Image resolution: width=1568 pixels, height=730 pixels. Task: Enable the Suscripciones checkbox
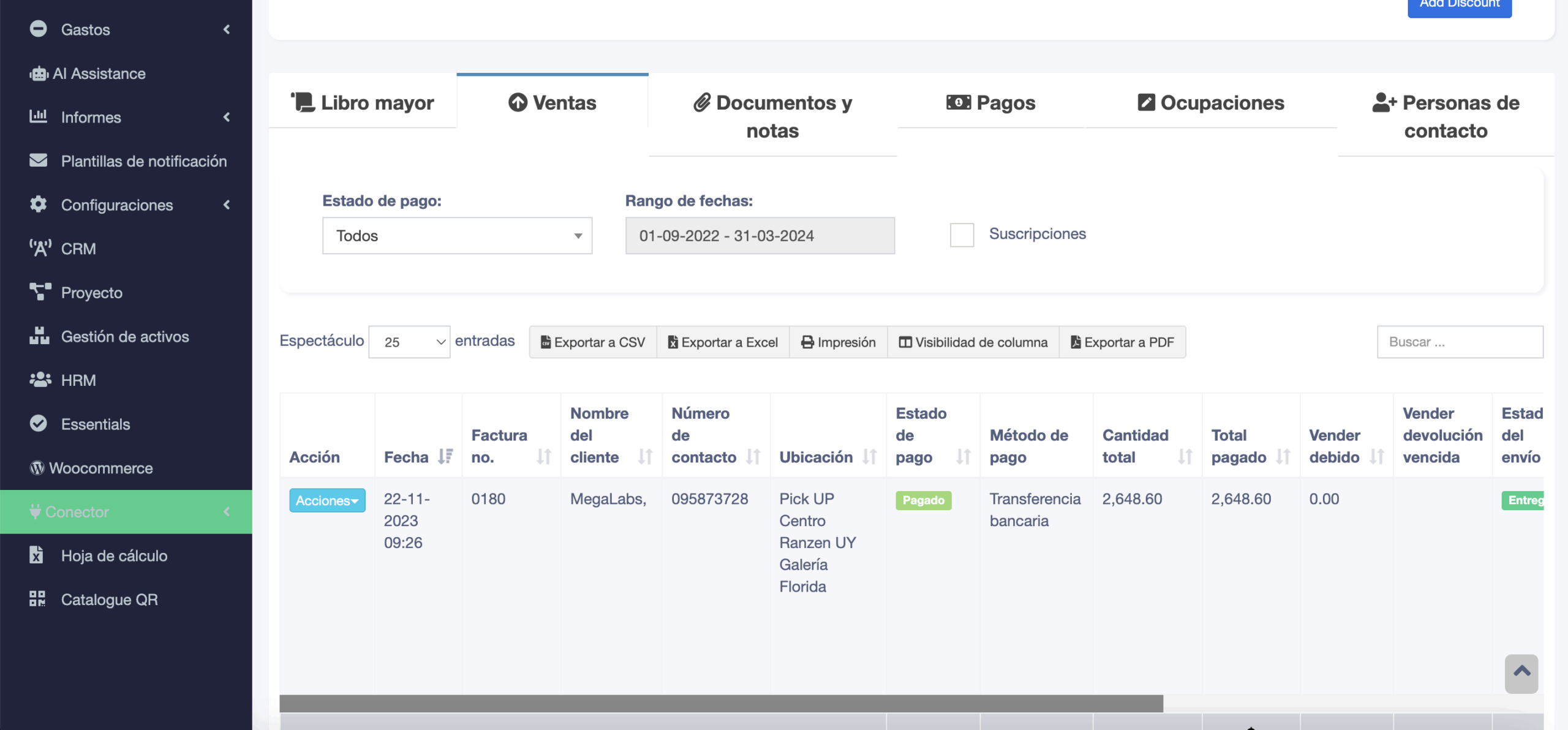click(961, 235)
